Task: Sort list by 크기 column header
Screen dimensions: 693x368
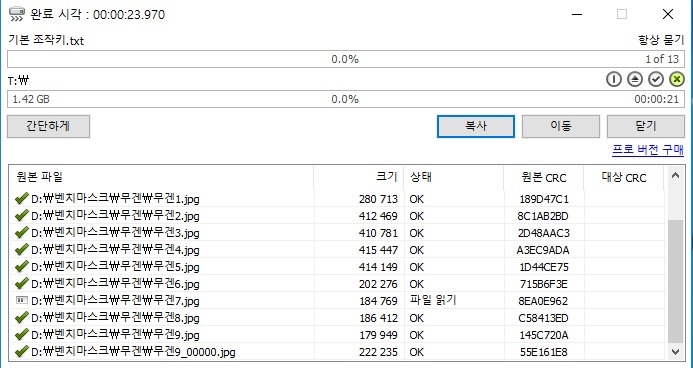Action: tap(359, 177)
